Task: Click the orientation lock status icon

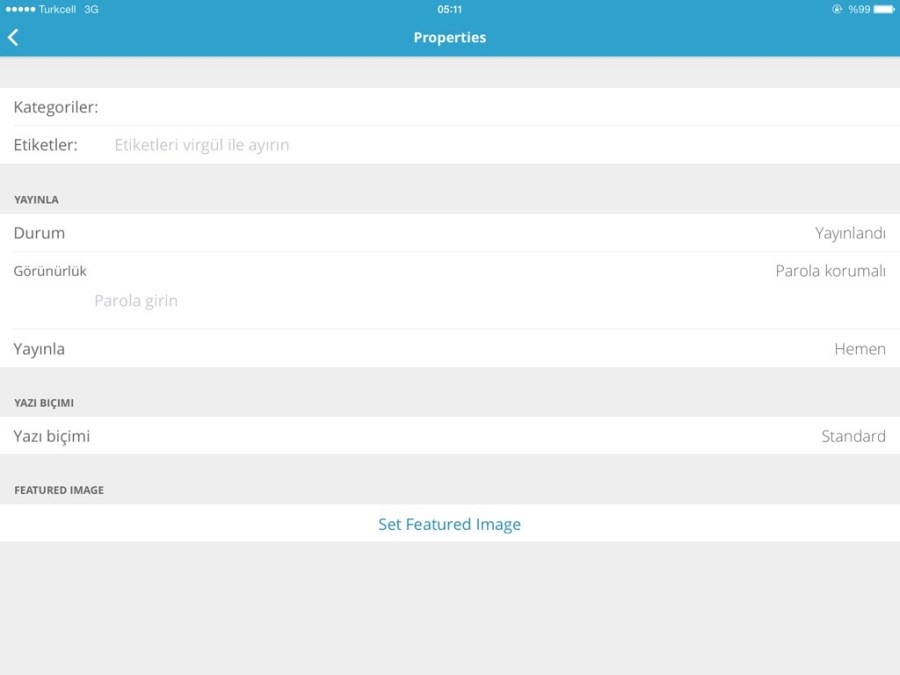Action: click(837, 9)
